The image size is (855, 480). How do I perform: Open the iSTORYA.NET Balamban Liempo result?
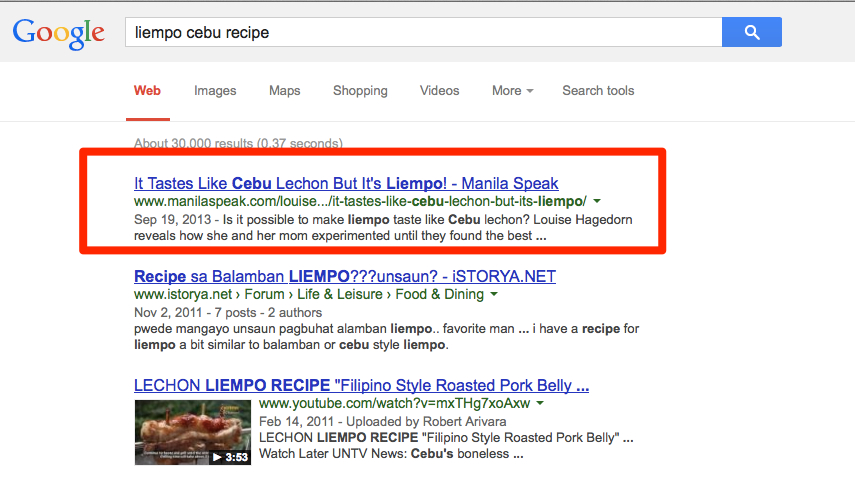(344, 276)
